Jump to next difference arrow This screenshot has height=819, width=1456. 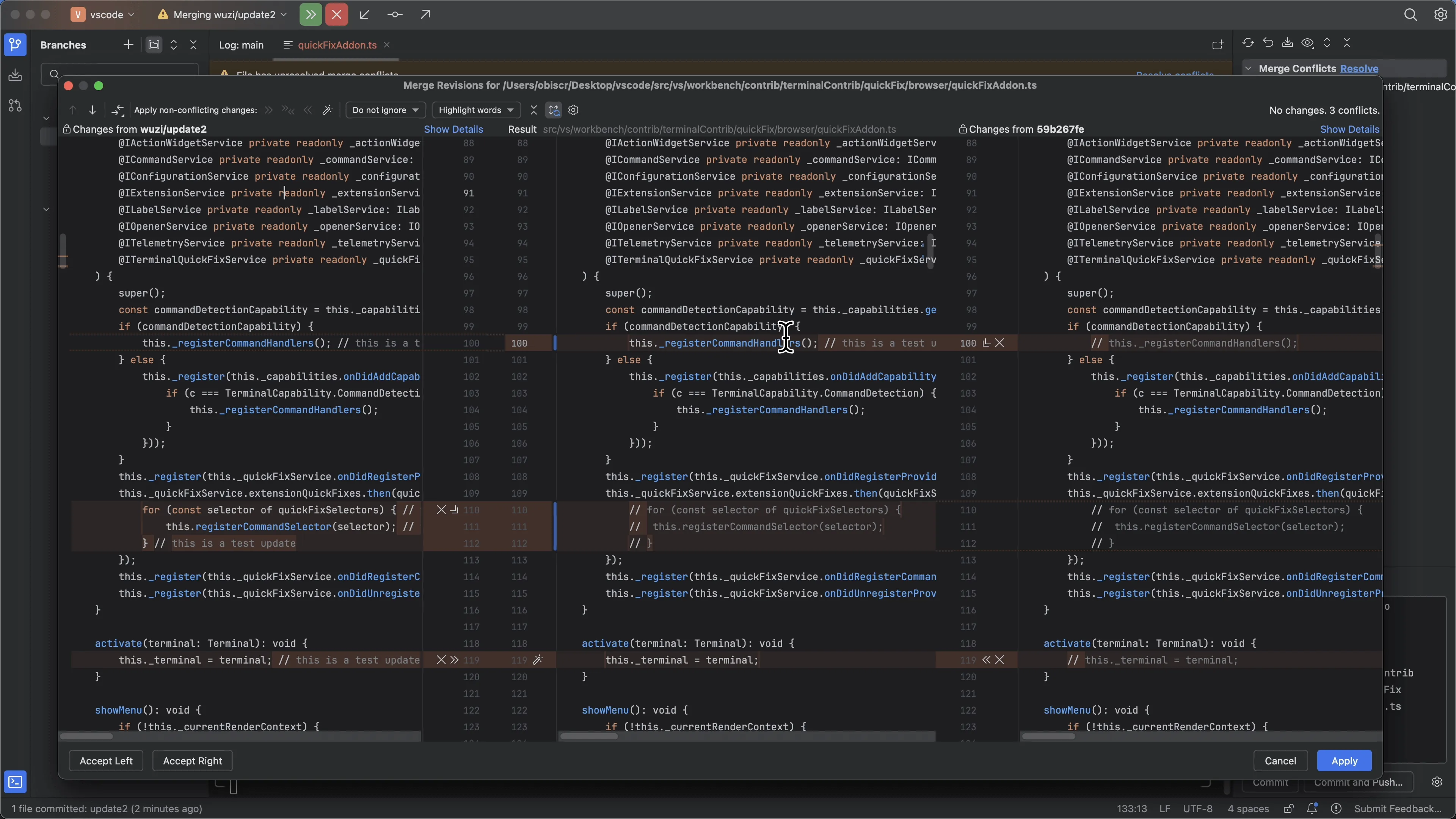92,110
